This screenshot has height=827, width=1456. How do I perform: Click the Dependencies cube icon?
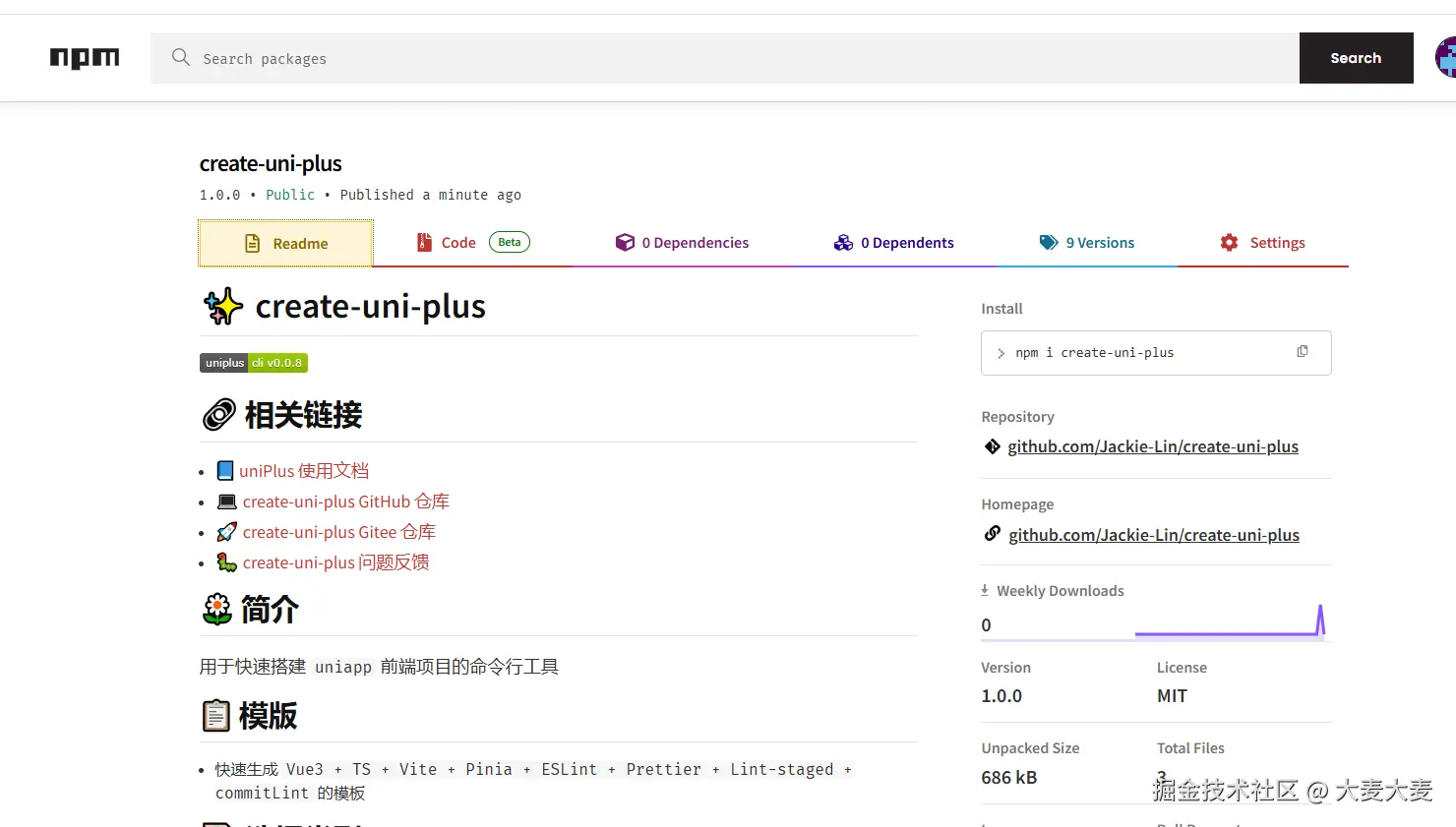click(x=625, y=242)
